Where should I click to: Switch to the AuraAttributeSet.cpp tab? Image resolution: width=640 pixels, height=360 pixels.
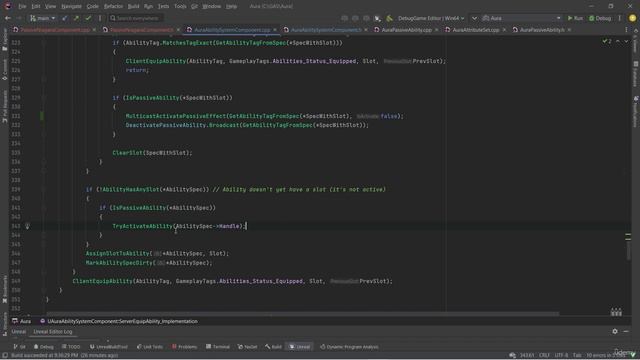(476, 30)
